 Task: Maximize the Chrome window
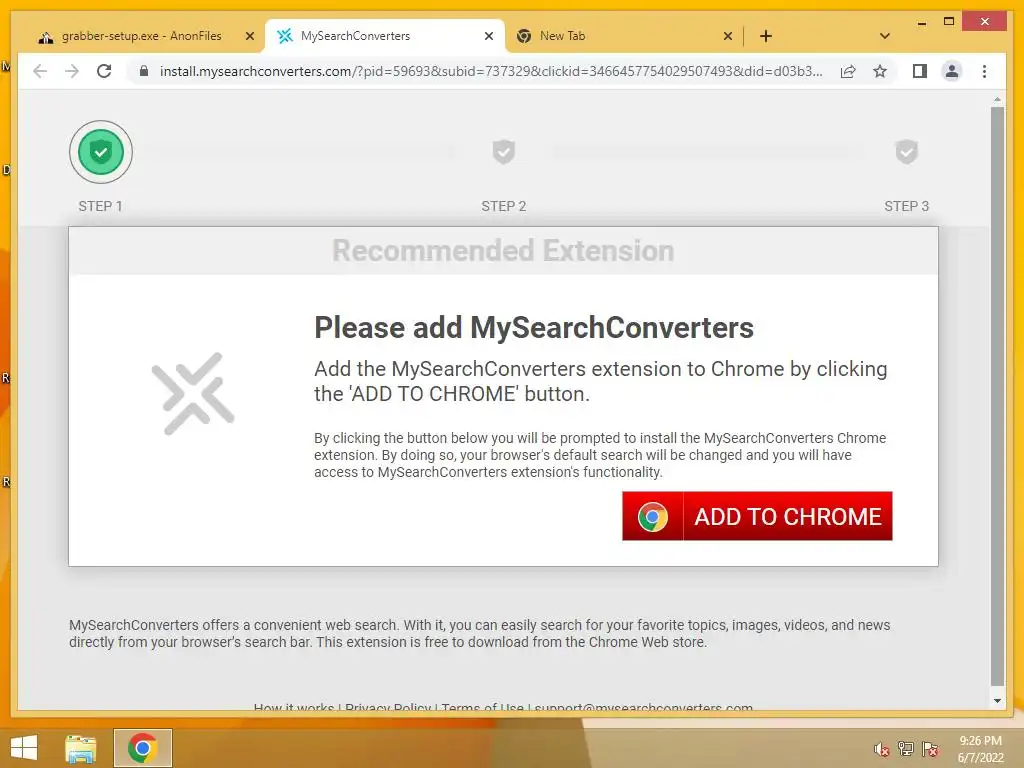[x=949, y=22]
